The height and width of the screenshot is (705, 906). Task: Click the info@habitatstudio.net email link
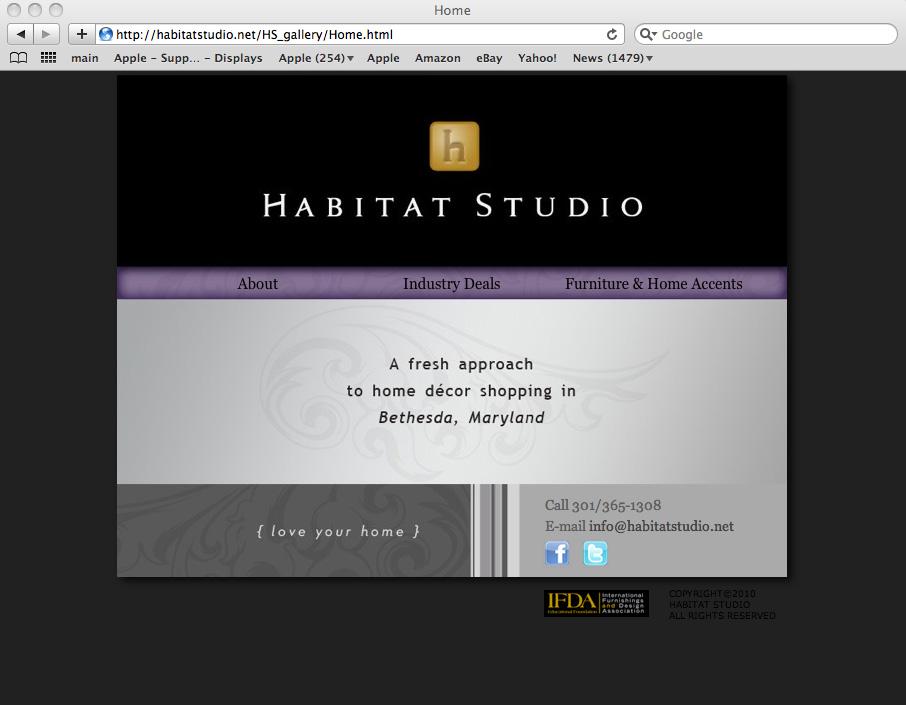click(x=661, y=526)
